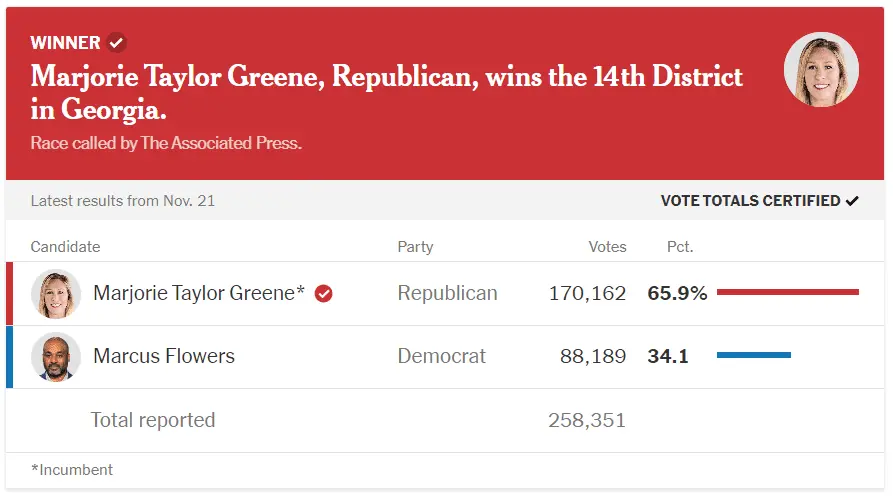Click the winner checkmark badge beside WINNER
This screenshot has height=498, width=893.
117,43
